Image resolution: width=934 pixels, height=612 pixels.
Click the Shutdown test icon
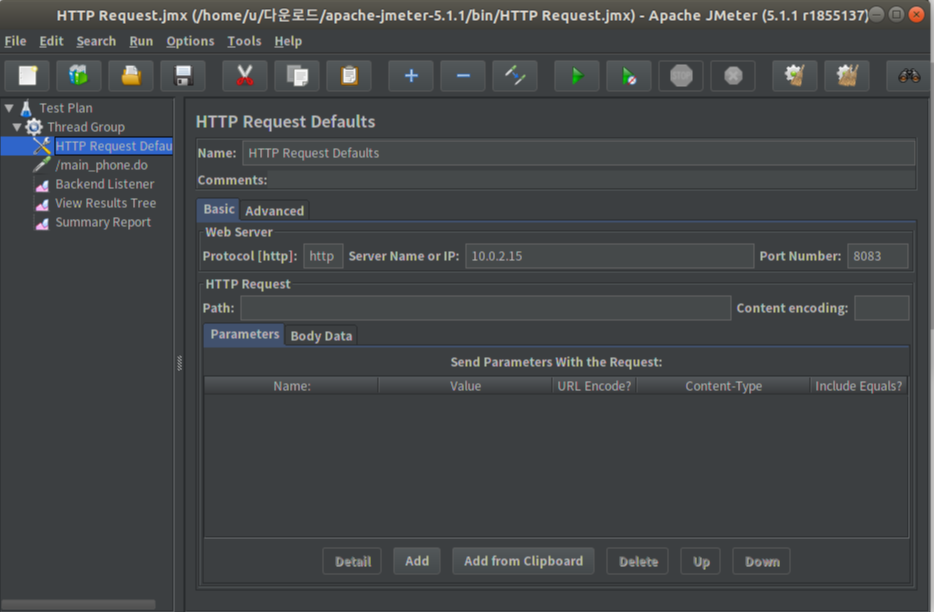pos(733,76)
